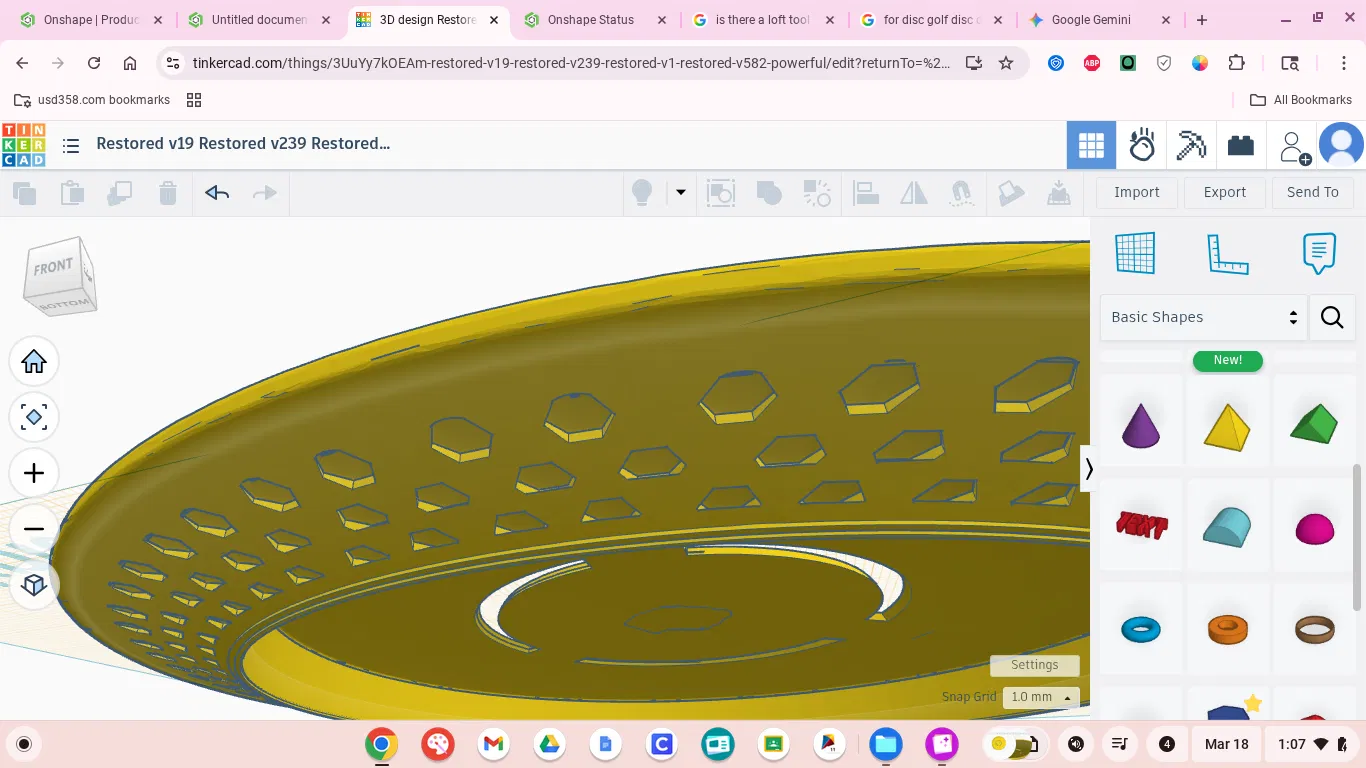1366x768 pixels.
Task: Click the Mirror tool
Action: (x=914, y=193)
